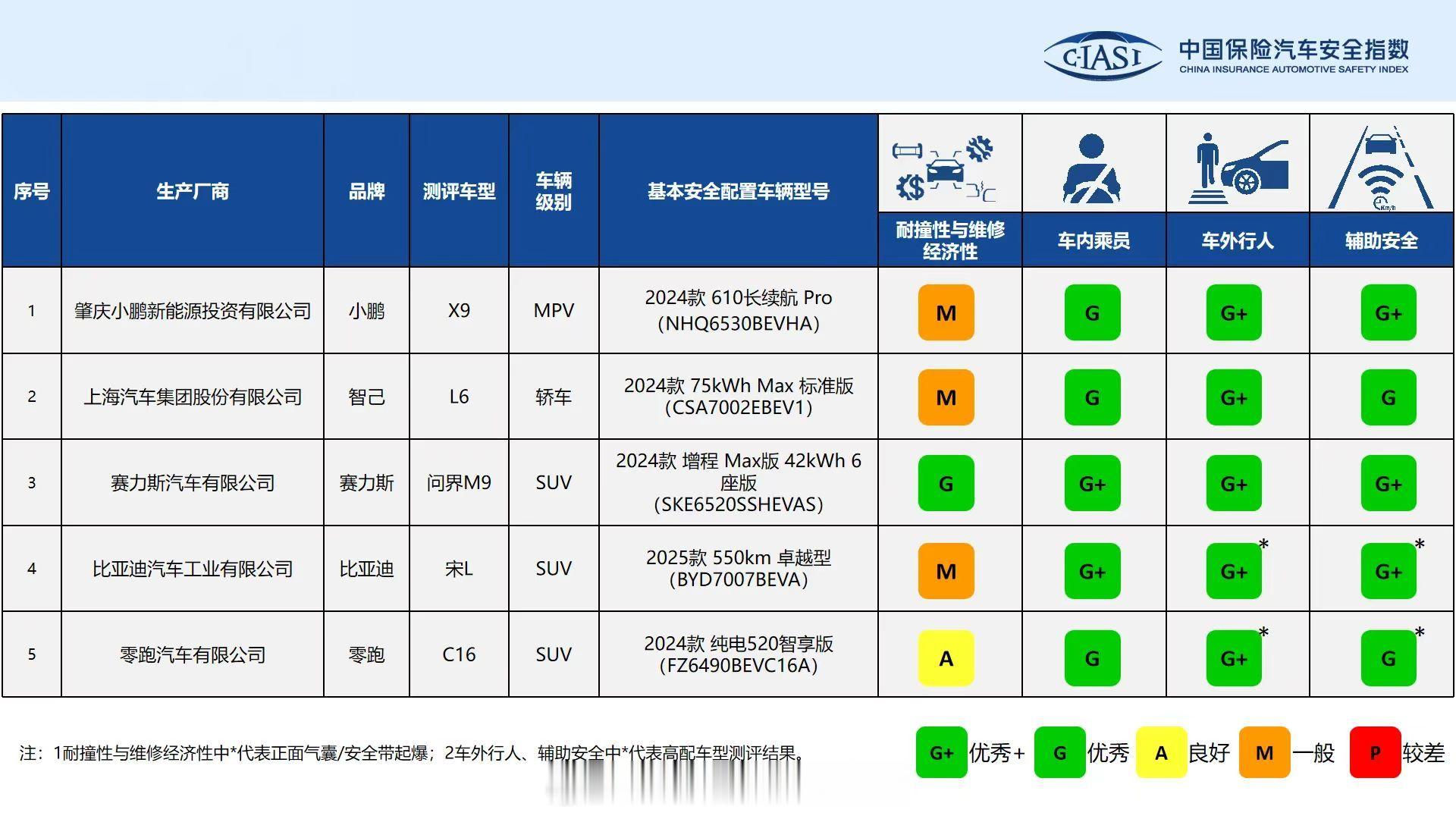This screenshot has height=819, width=1456.
Task: Click the 车辆级别 column header
Action: tap(554, 191)
